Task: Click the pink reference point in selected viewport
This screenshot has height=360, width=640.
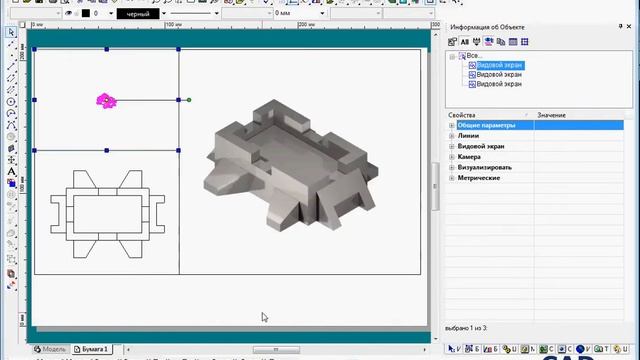Action: 106,101
